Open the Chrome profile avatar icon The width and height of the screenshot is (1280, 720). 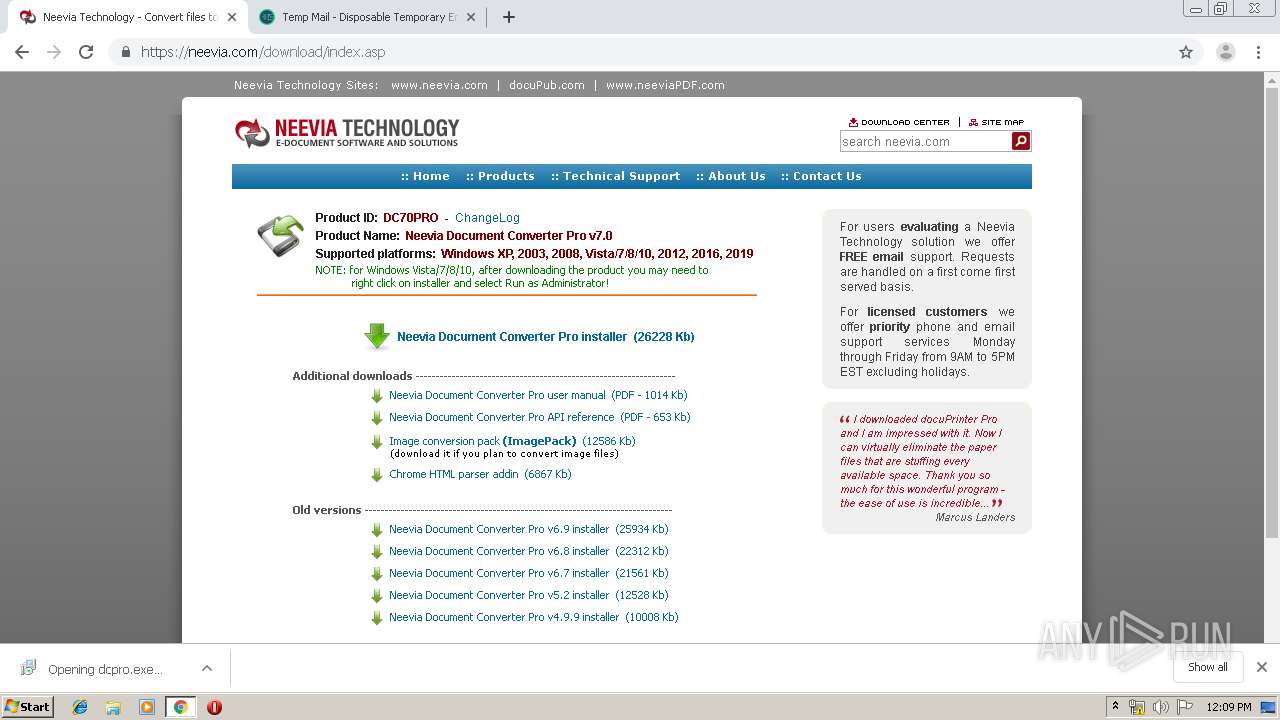(1226, 52)
